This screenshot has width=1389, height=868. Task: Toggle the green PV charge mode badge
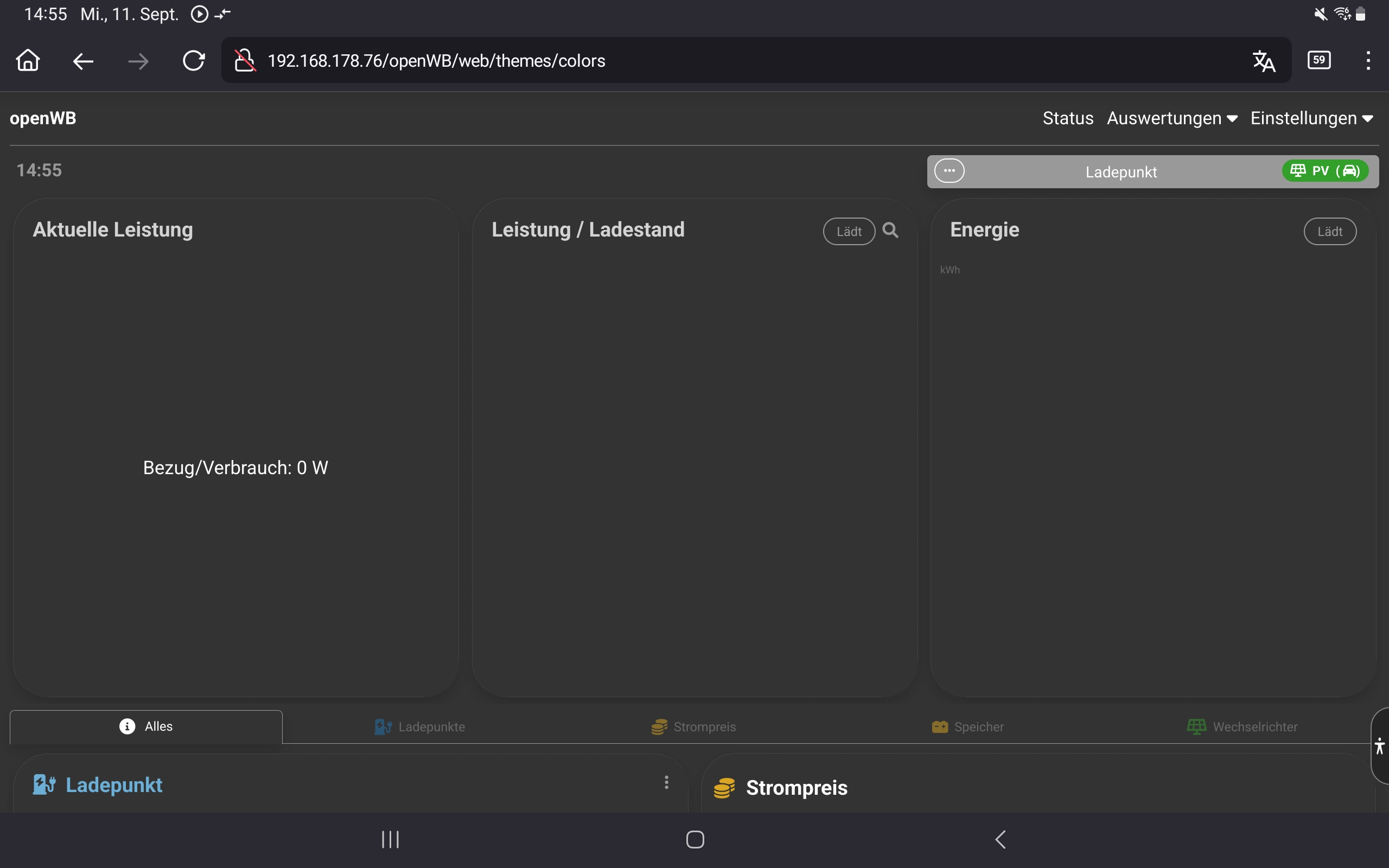[x=1326, y=170]
